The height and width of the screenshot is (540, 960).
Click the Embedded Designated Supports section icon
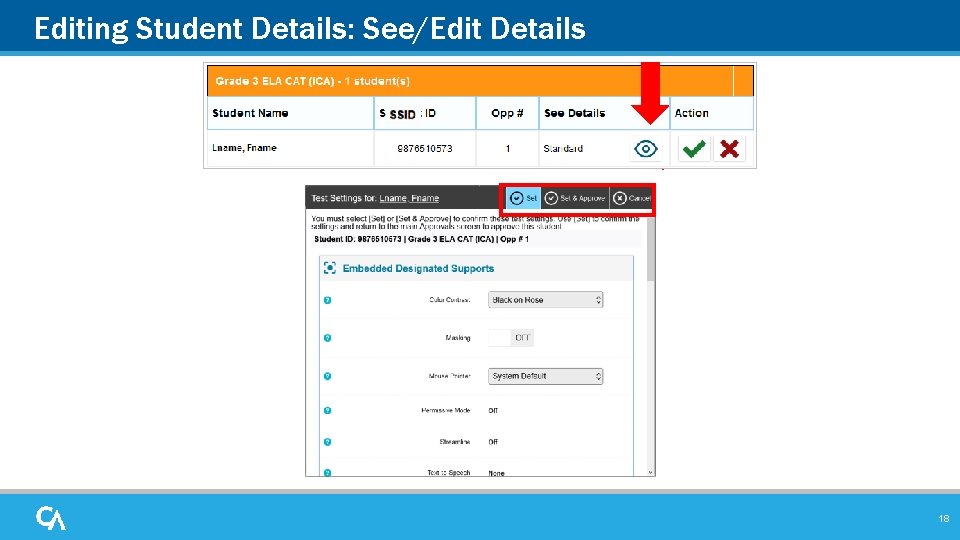click(x=330, y=268)
